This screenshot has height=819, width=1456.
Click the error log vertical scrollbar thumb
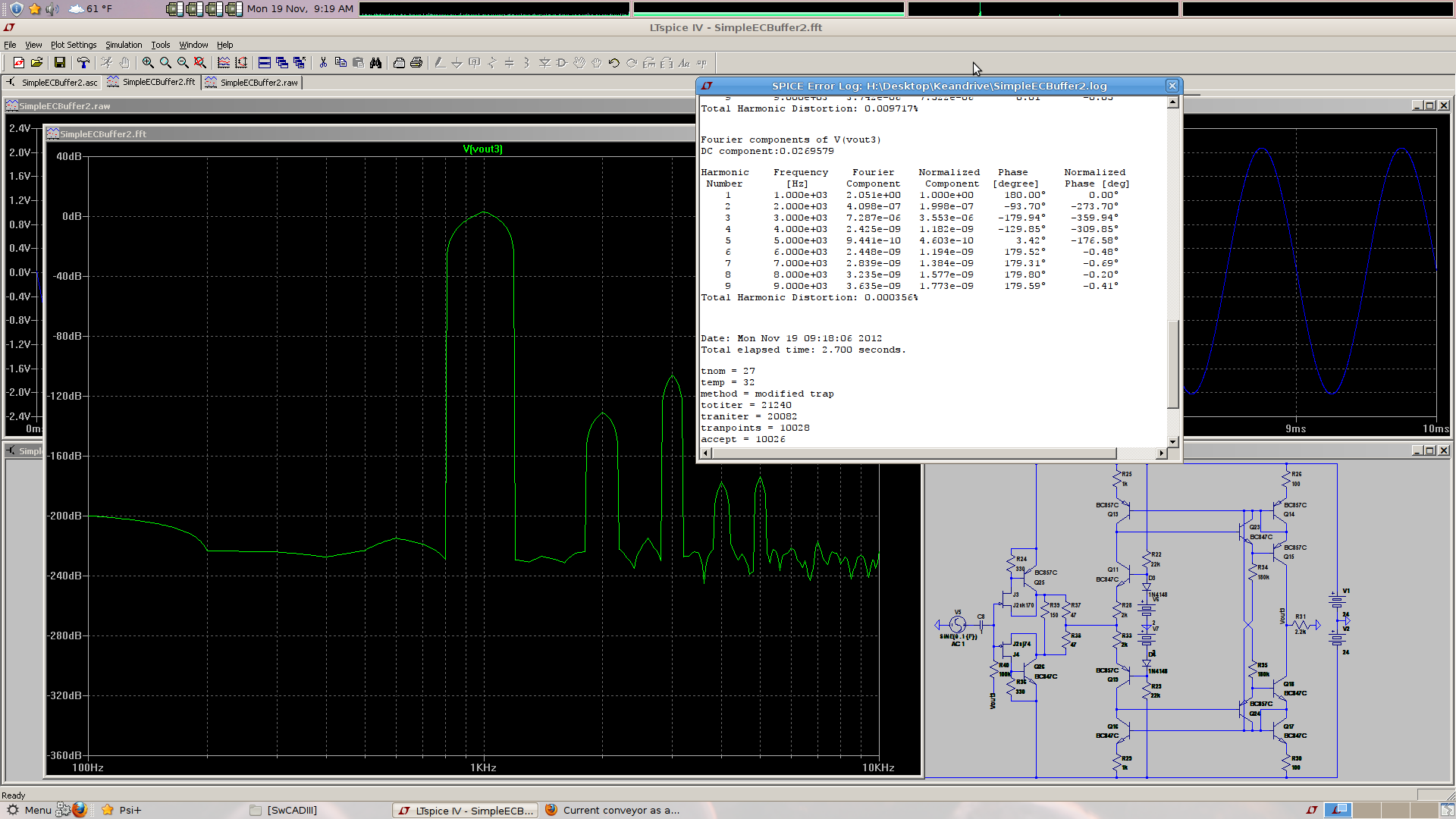click(x=1173, y=364)
